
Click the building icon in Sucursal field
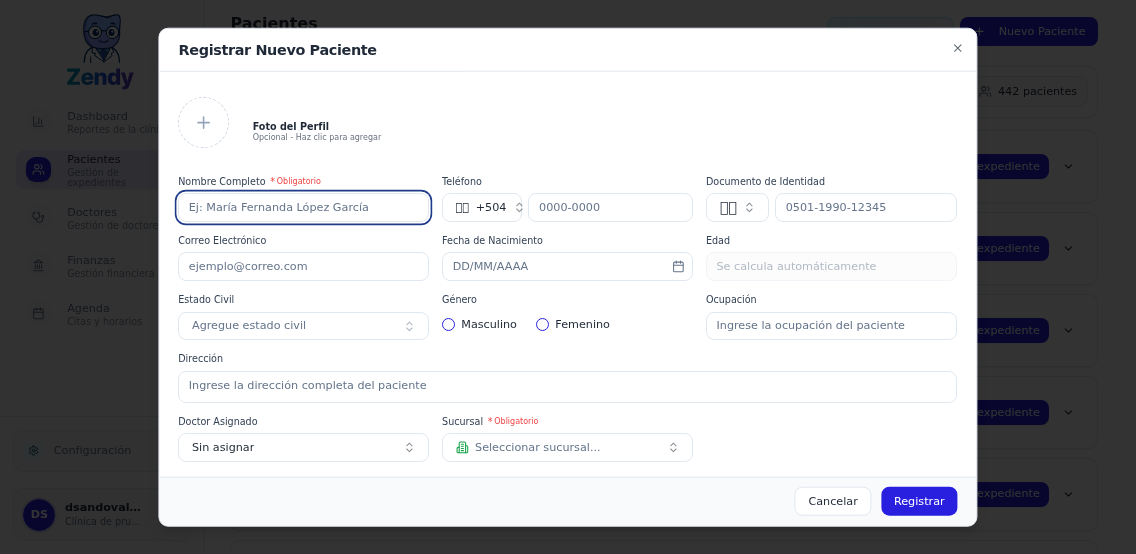tap(462, 448)
